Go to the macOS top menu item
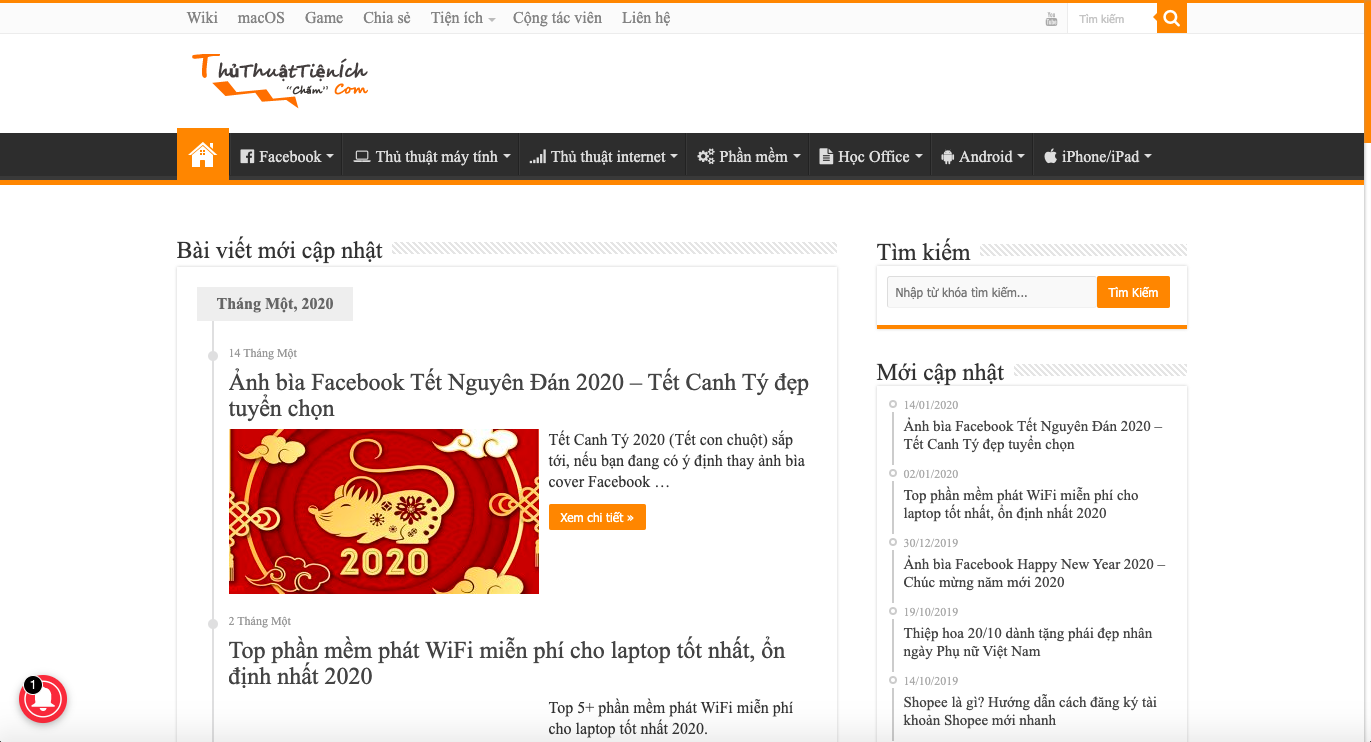Screen dimensions: 1371x742 pyautogui.click(x=261, y=18)
